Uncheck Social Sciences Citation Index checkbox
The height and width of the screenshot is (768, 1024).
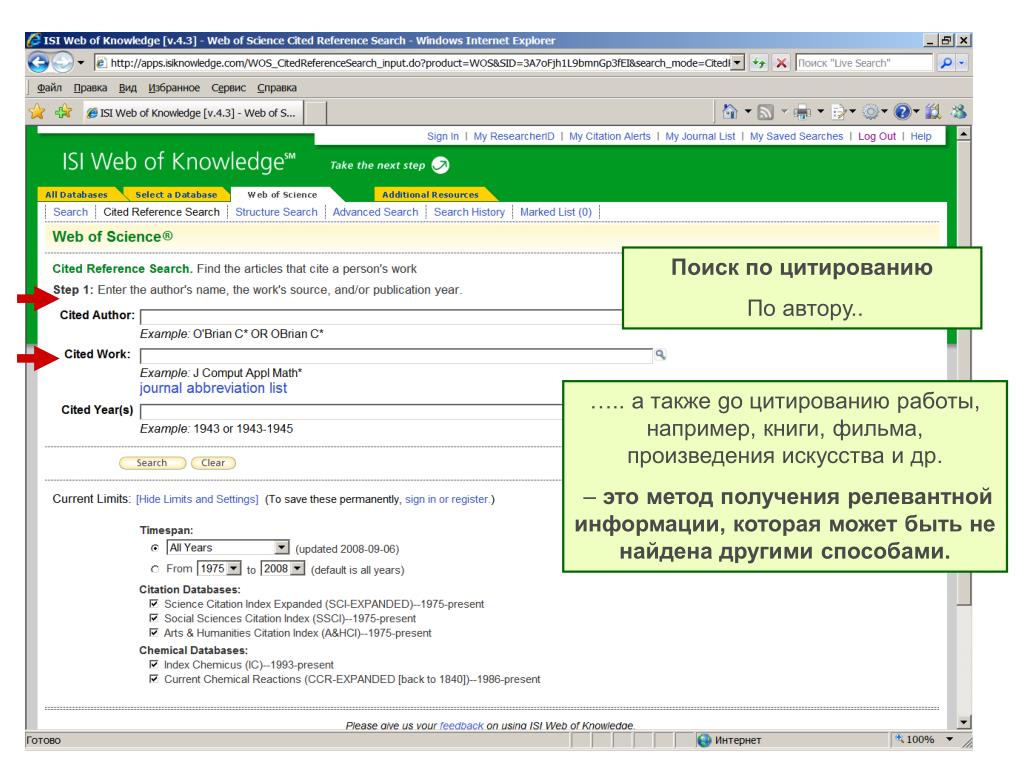click(x=153, y=618)
